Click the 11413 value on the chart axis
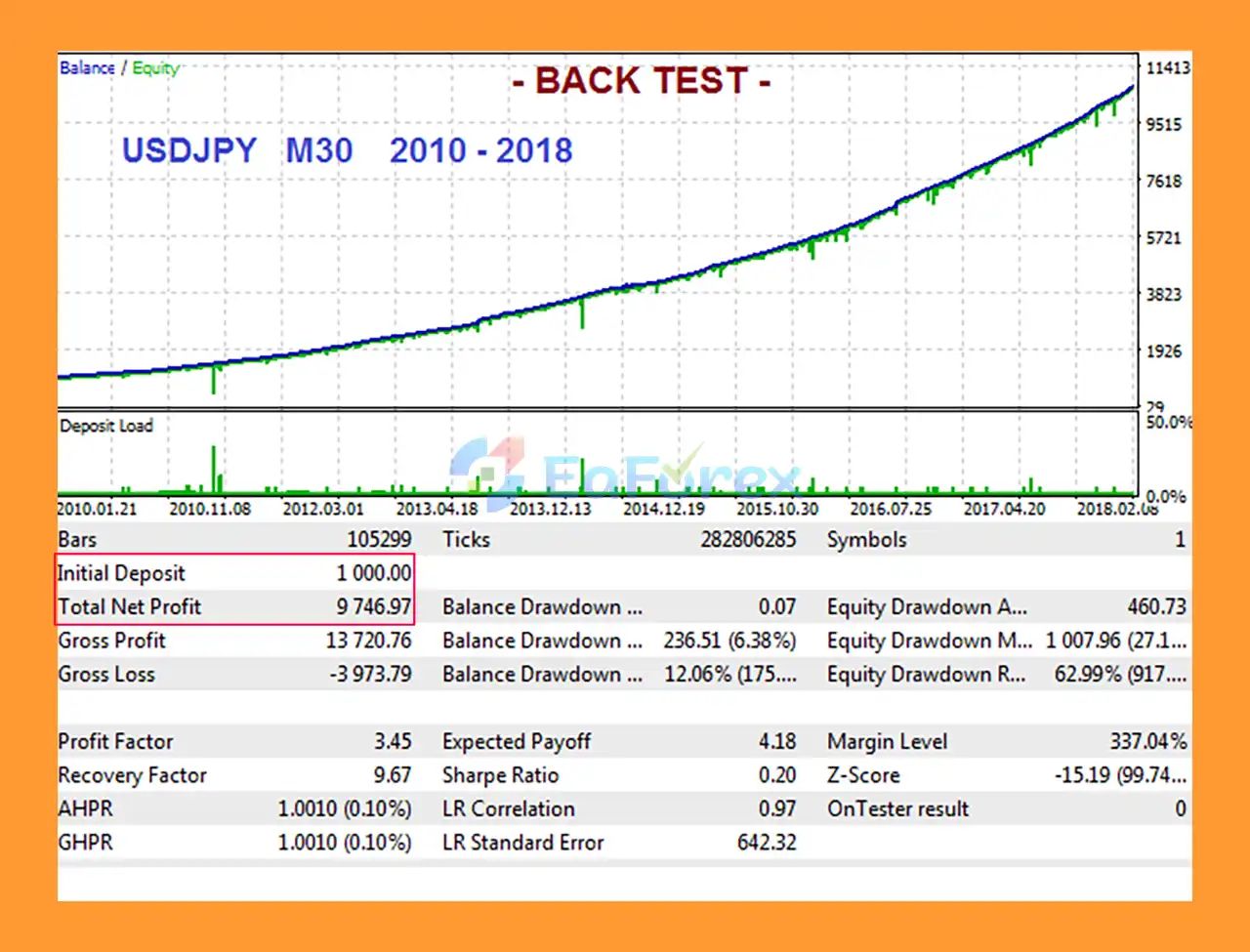Viewport: 1250px width, 952px height. [x=1168, y=68]
